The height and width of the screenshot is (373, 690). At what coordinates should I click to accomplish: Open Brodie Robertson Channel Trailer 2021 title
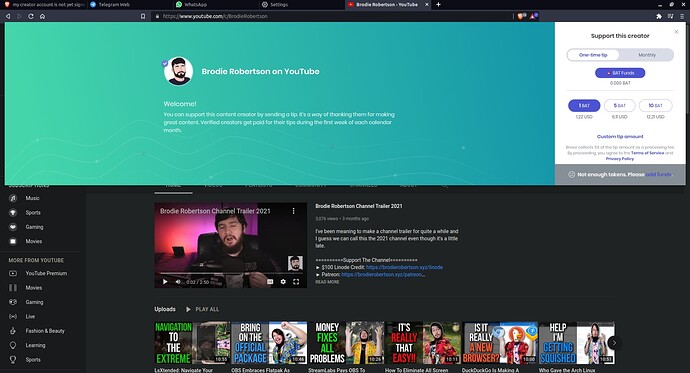coord(359,206)
